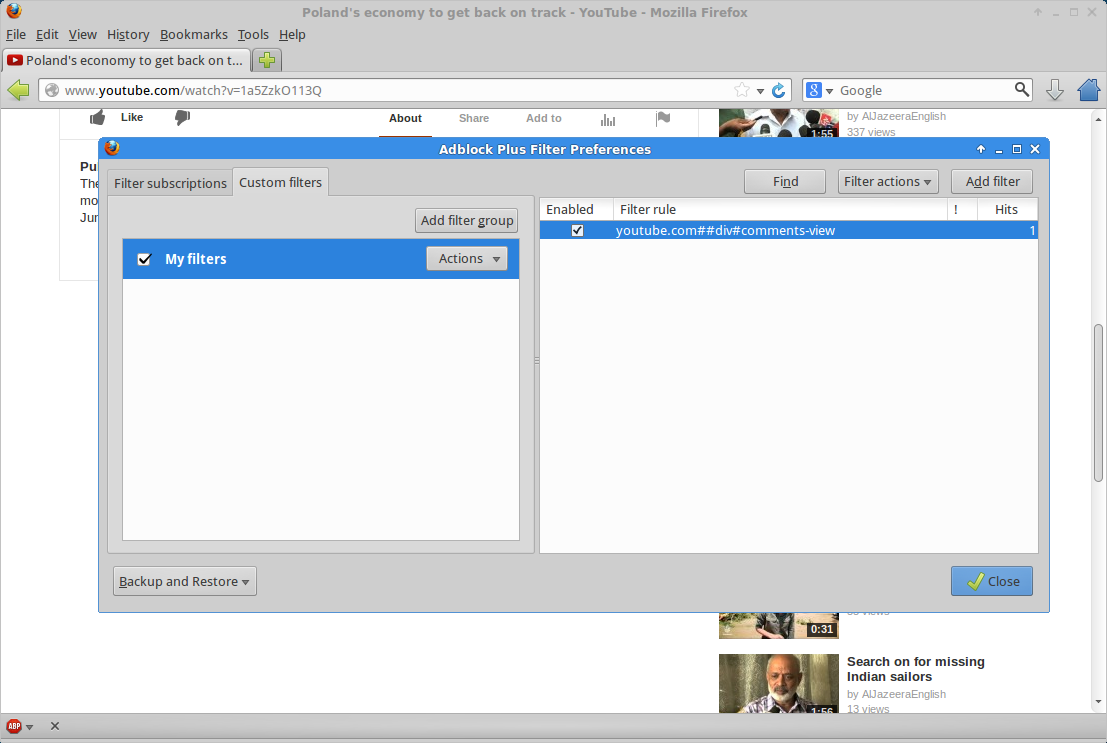This screenshot has width=1107, height=743.
Task: Click the Add filter button
Action: pyautogui.click(x=992, y=182)
